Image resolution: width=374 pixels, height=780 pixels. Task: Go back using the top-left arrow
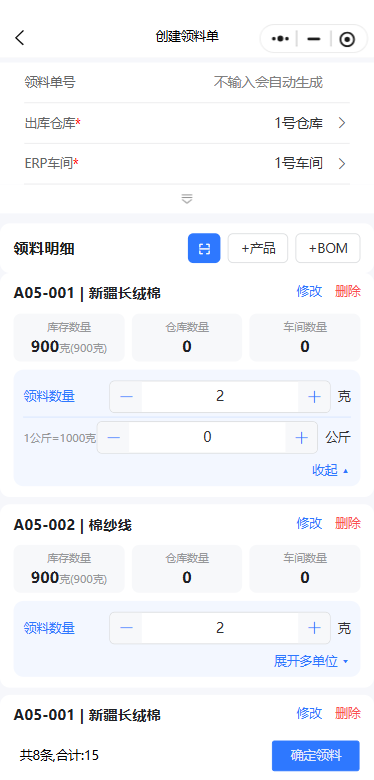tap(19, 38)
